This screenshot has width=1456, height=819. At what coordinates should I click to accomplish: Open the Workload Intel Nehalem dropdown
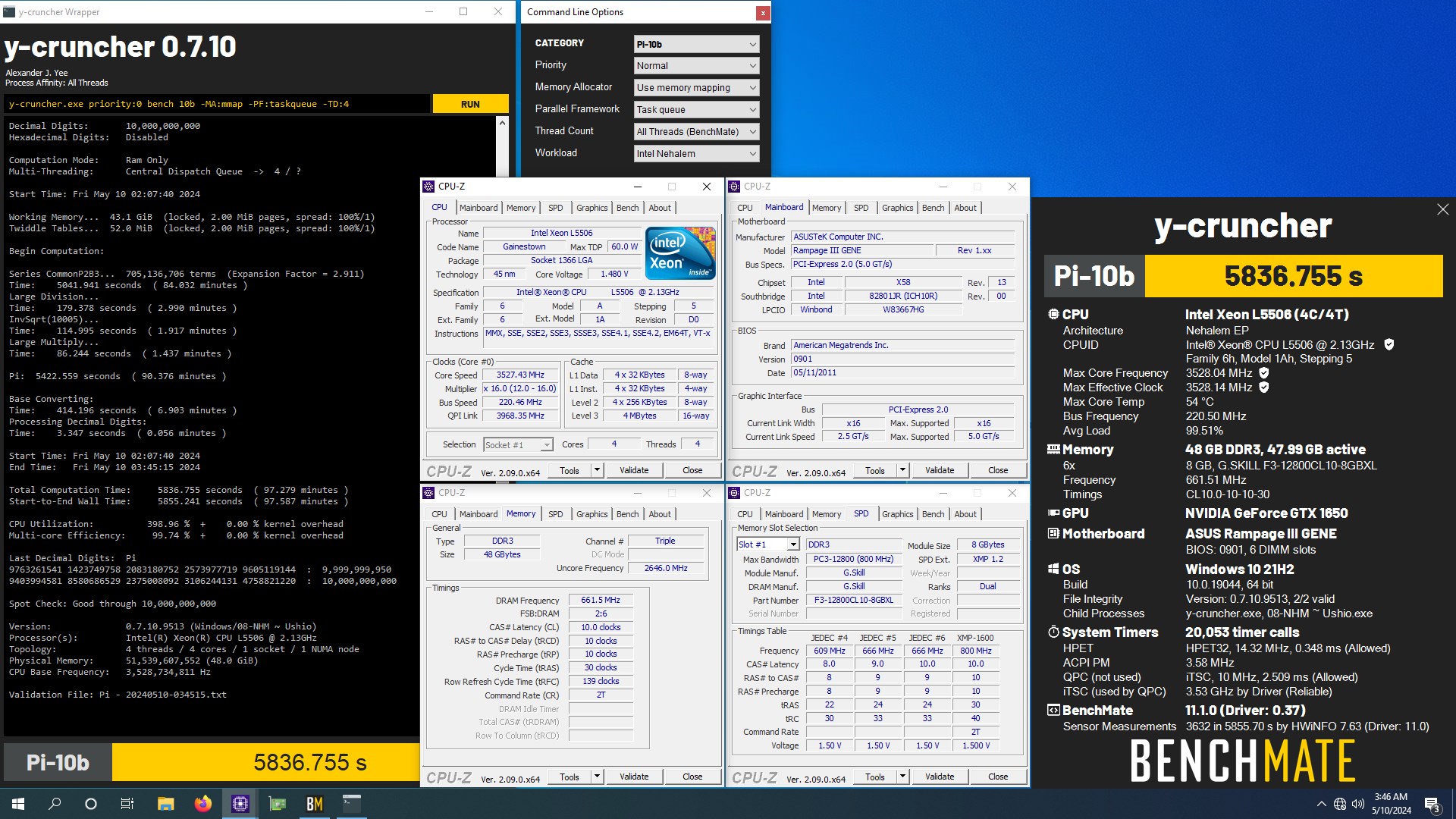click(x=696, y=153)
